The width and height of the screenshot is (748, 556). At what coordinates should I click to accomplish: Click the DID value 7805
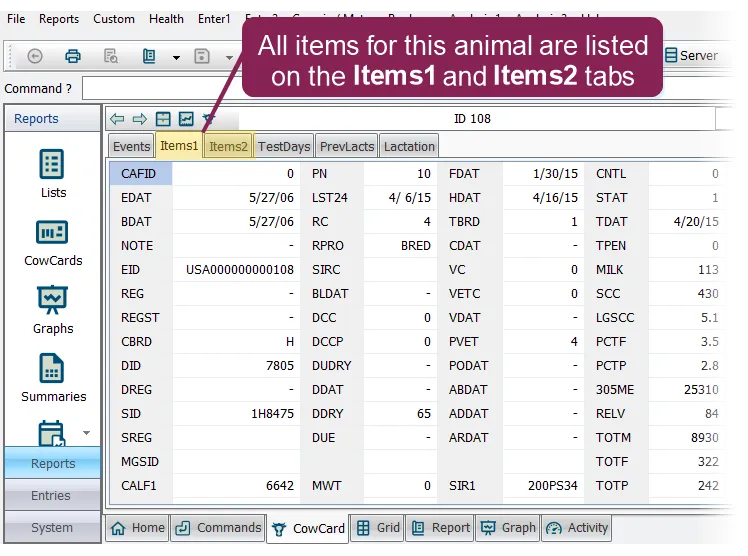(280, 366)
